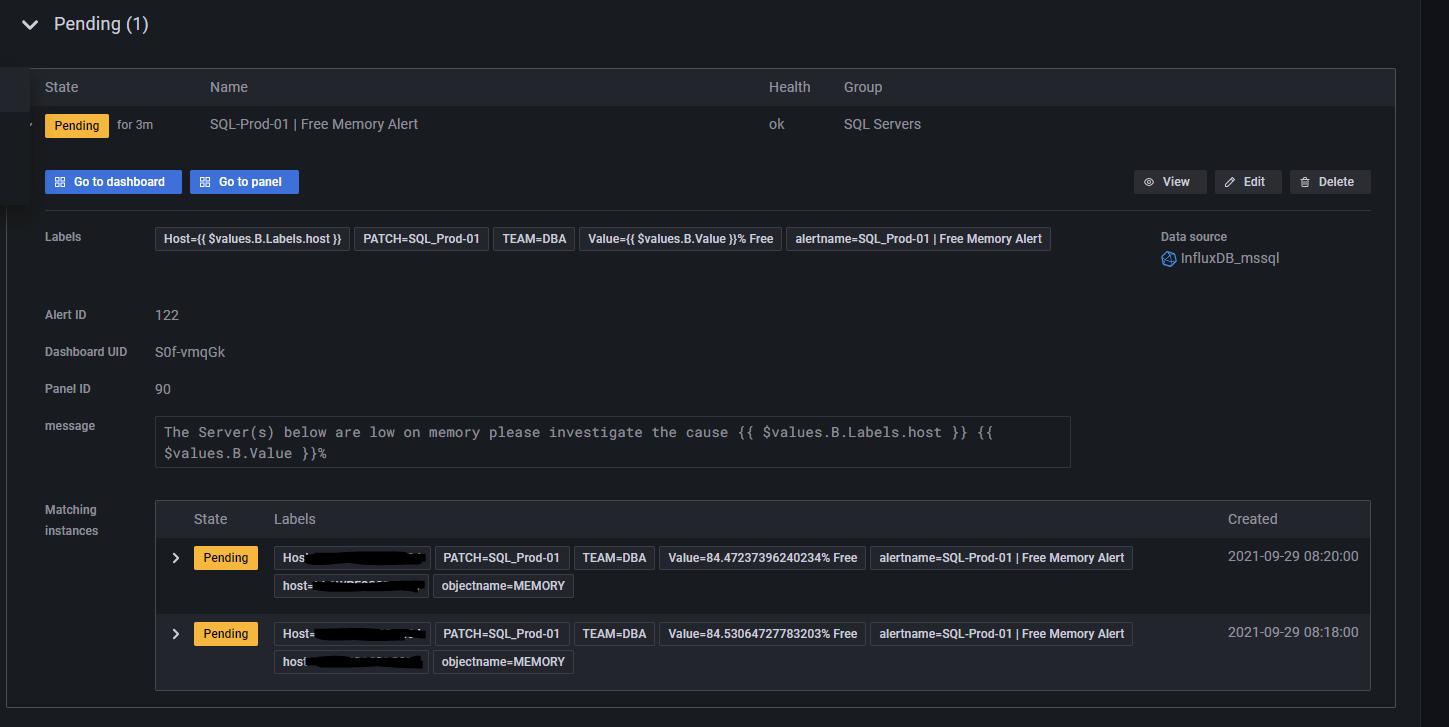The height and width of the screenshot is (727, 1449).
Task: Click the objectname=MEMORY tag in second instance
Action: pyautogui.click(x=503, y=662)
